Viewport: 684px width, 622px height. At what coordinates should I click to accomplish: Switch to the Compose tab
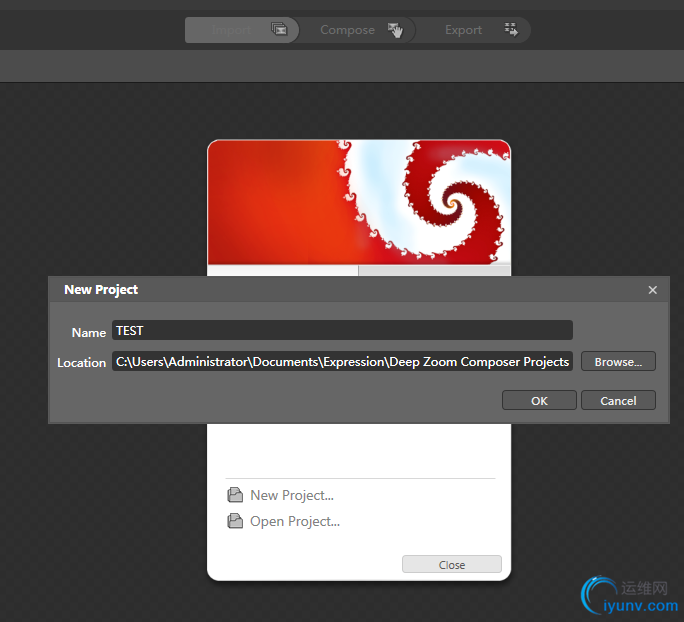(357, 30)
